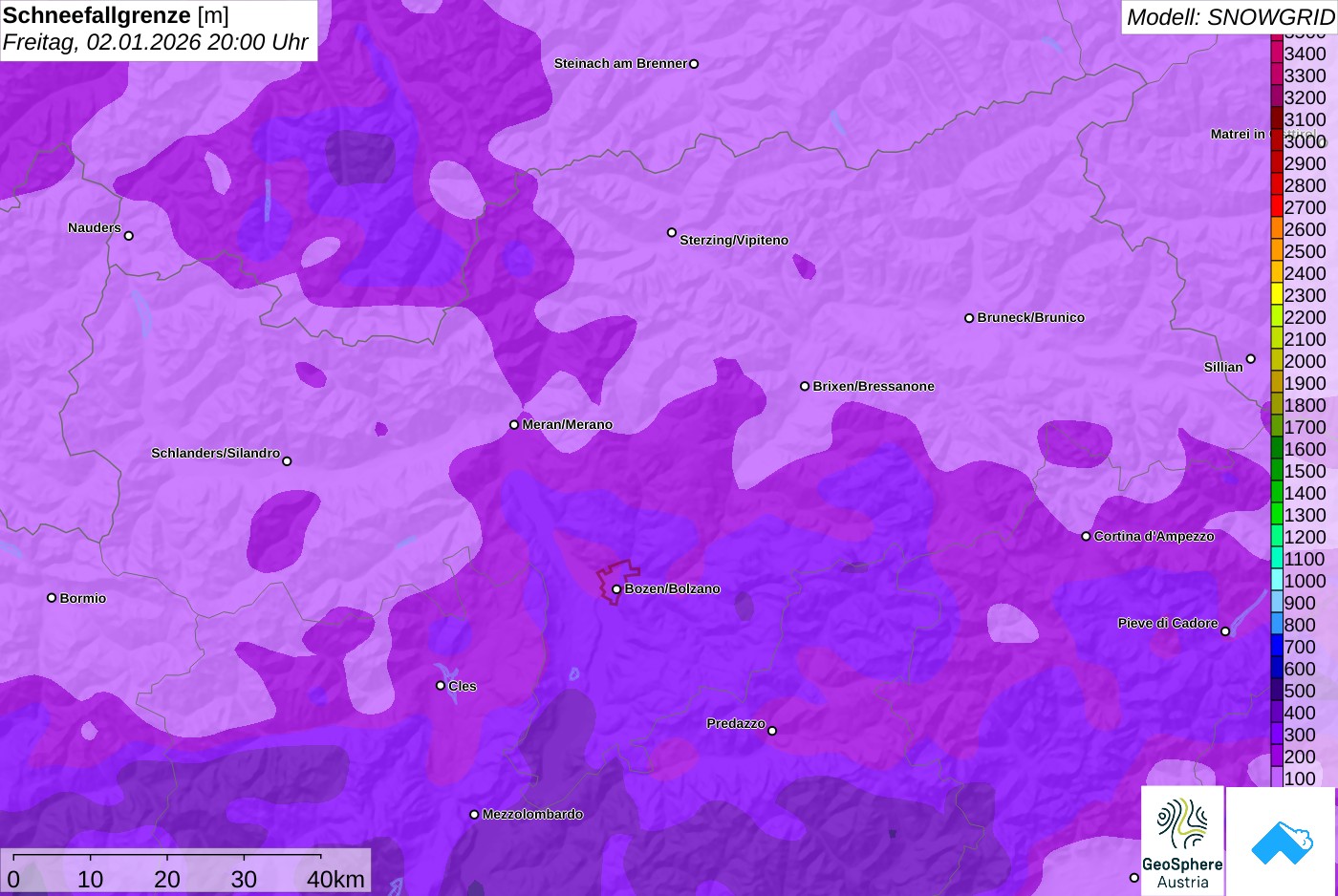This screenshot has width=1338, height=896.
Task: Click the 'Bormio' label
Action: (83, 598)
